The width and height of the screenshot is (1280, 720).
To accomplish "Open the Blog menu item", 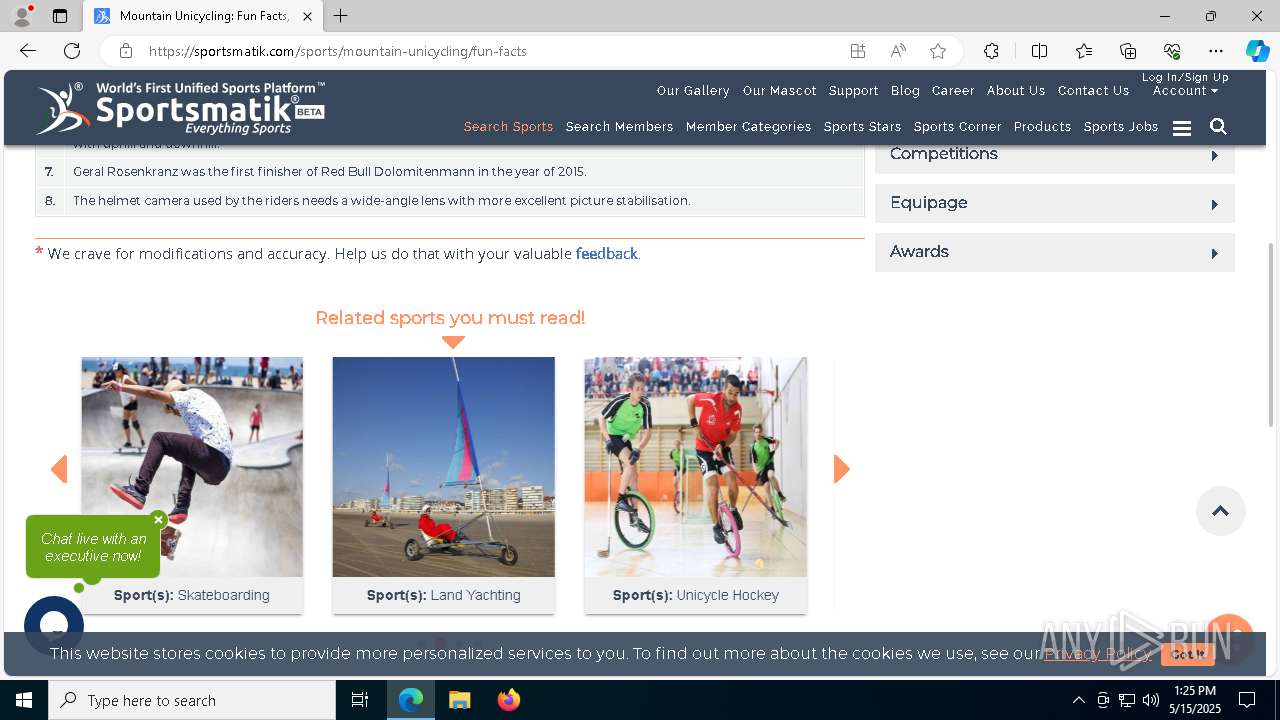I will (905, 91).
